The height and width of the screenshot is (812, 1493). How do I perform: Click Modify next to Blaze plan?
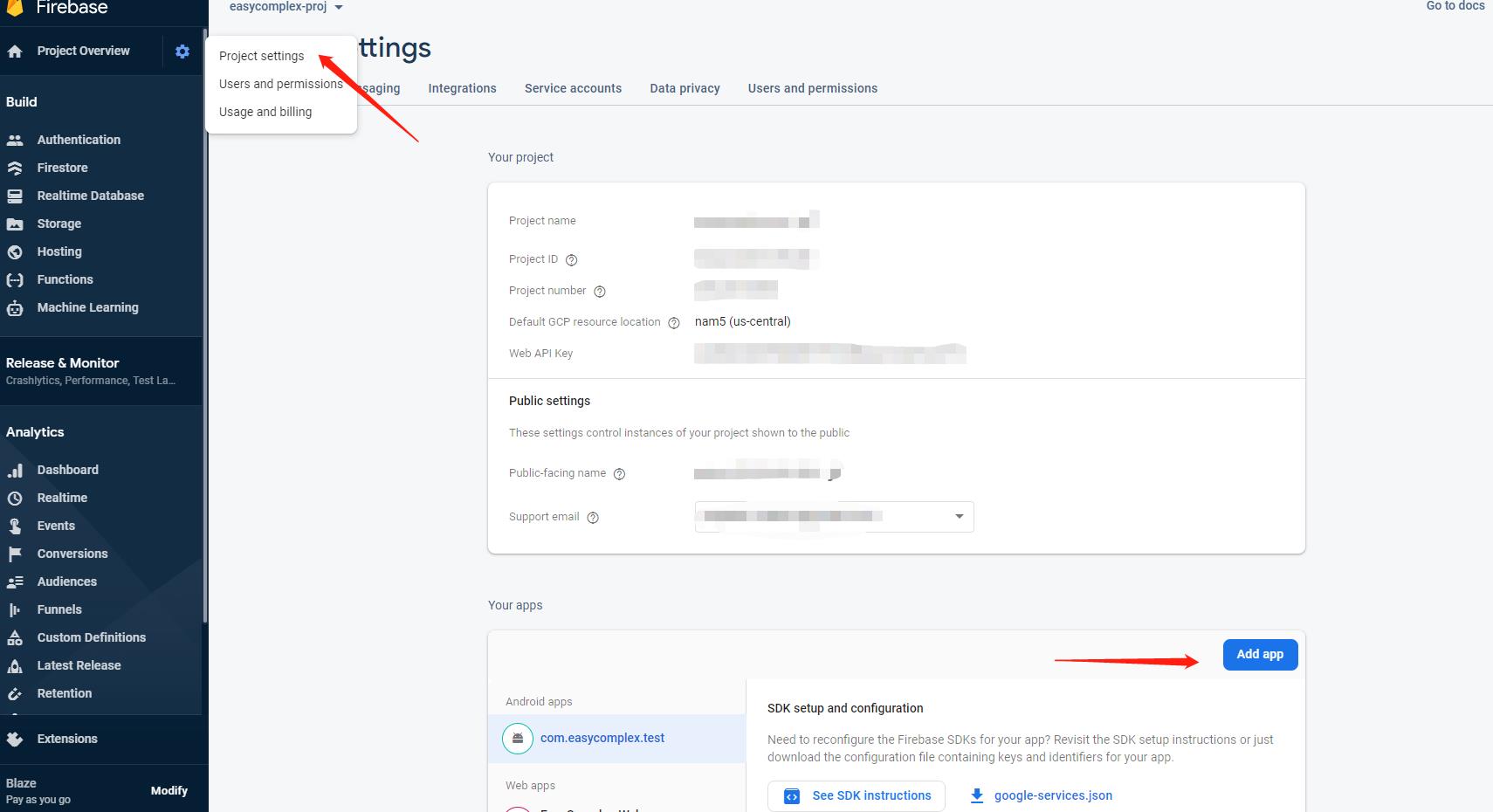[x=169, y=790]
